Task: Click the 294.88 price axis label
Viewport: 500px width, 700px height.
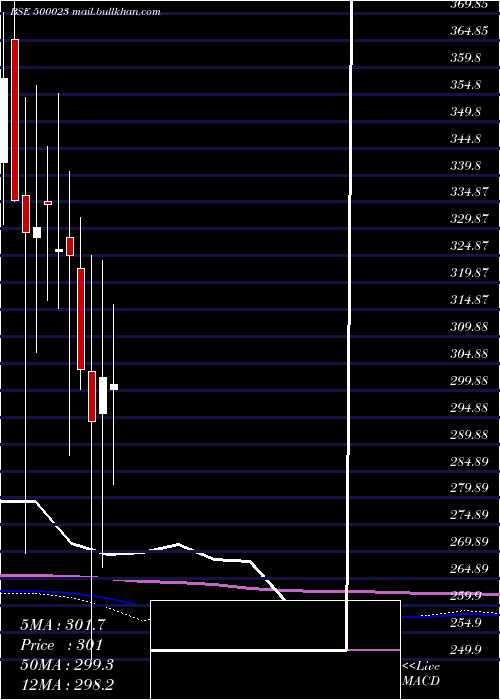Action: pyautogui.click(x=469, y=407)
